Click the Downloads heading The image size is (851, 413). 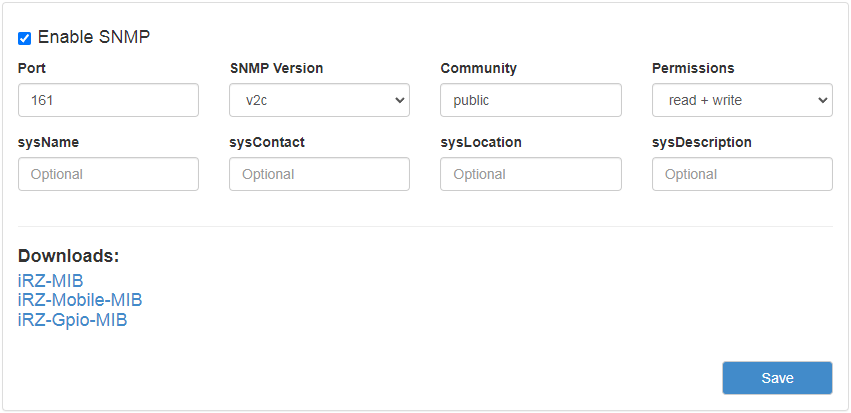pyautogui.click(x=68, y=256)
